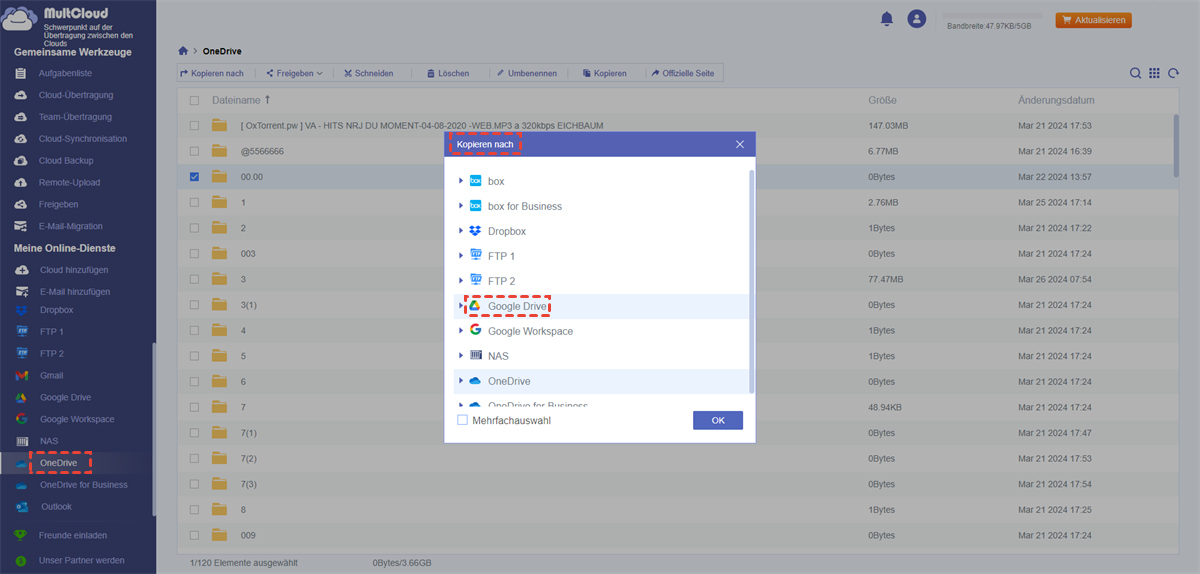
Task: Expand the FTP 1 node arrow
Action: (x=461, y=256)
